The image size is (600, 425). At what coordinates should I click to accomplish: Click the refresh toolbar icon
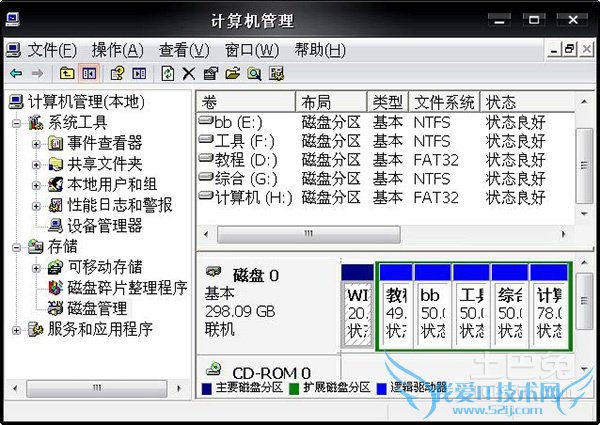click(168, 73)
